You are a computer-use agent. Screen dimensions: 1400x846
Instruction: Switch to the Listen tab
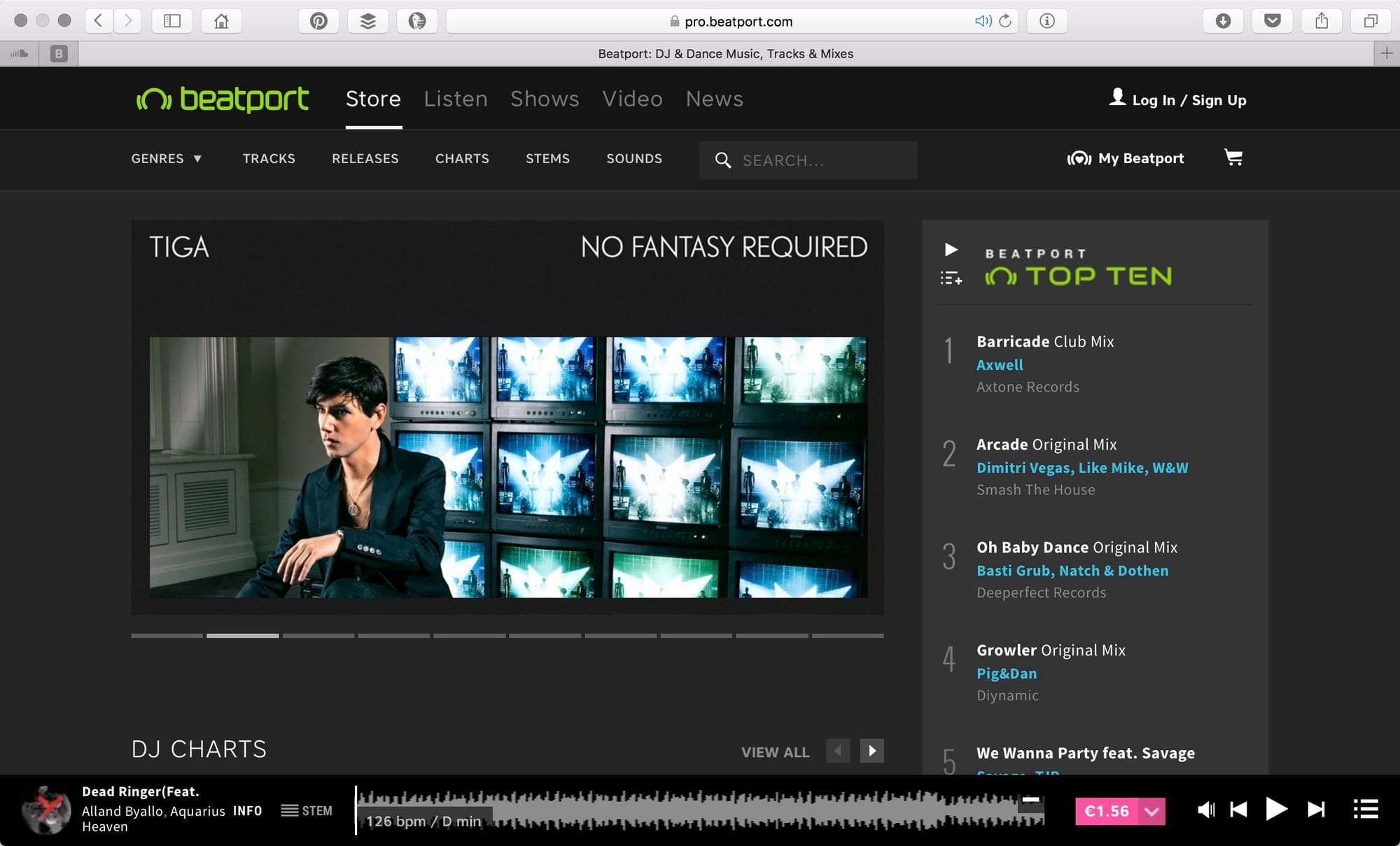455,99
